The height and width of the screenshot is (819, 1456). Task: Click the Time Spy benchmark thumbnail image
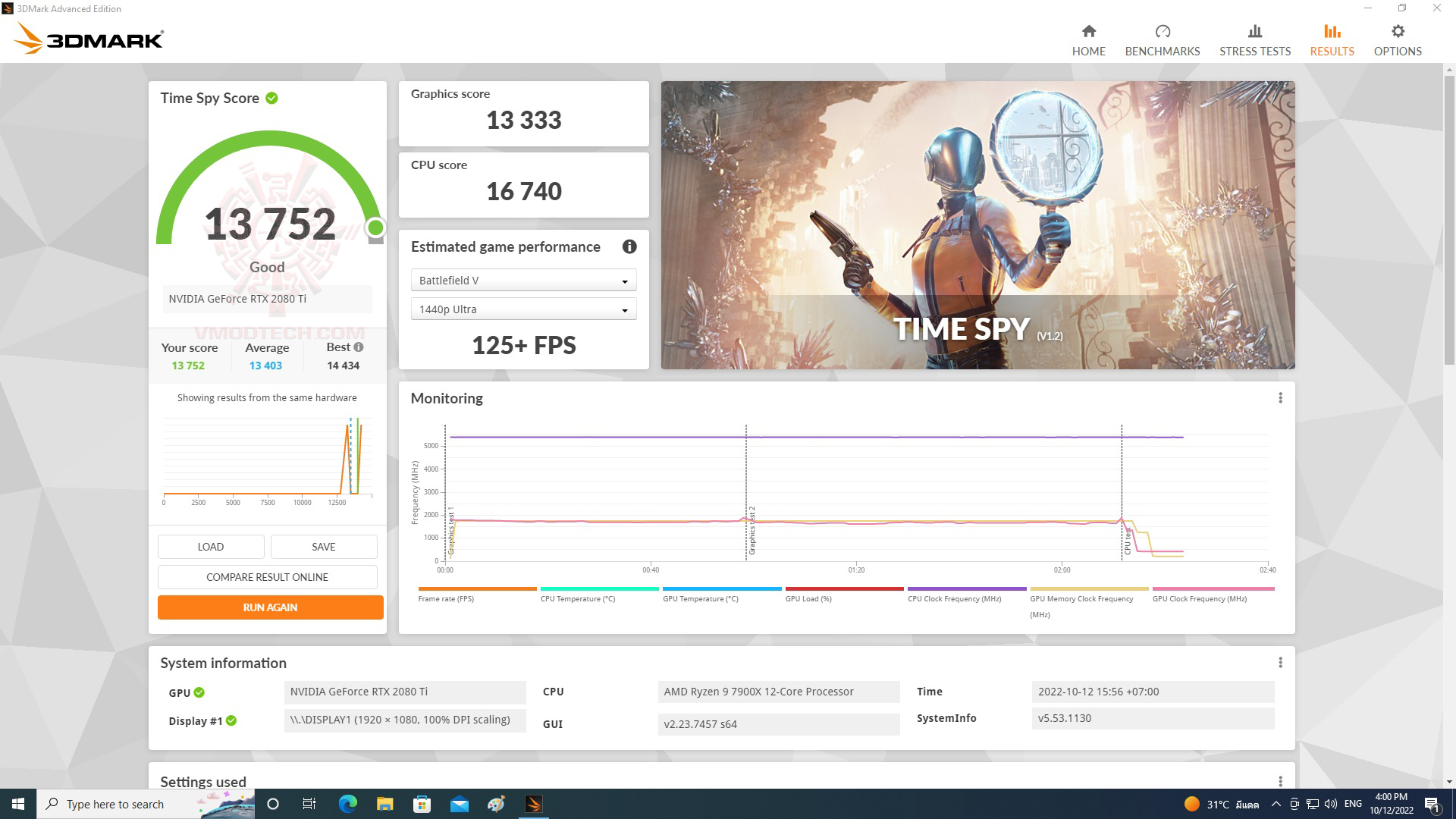[x=978, y=225]
